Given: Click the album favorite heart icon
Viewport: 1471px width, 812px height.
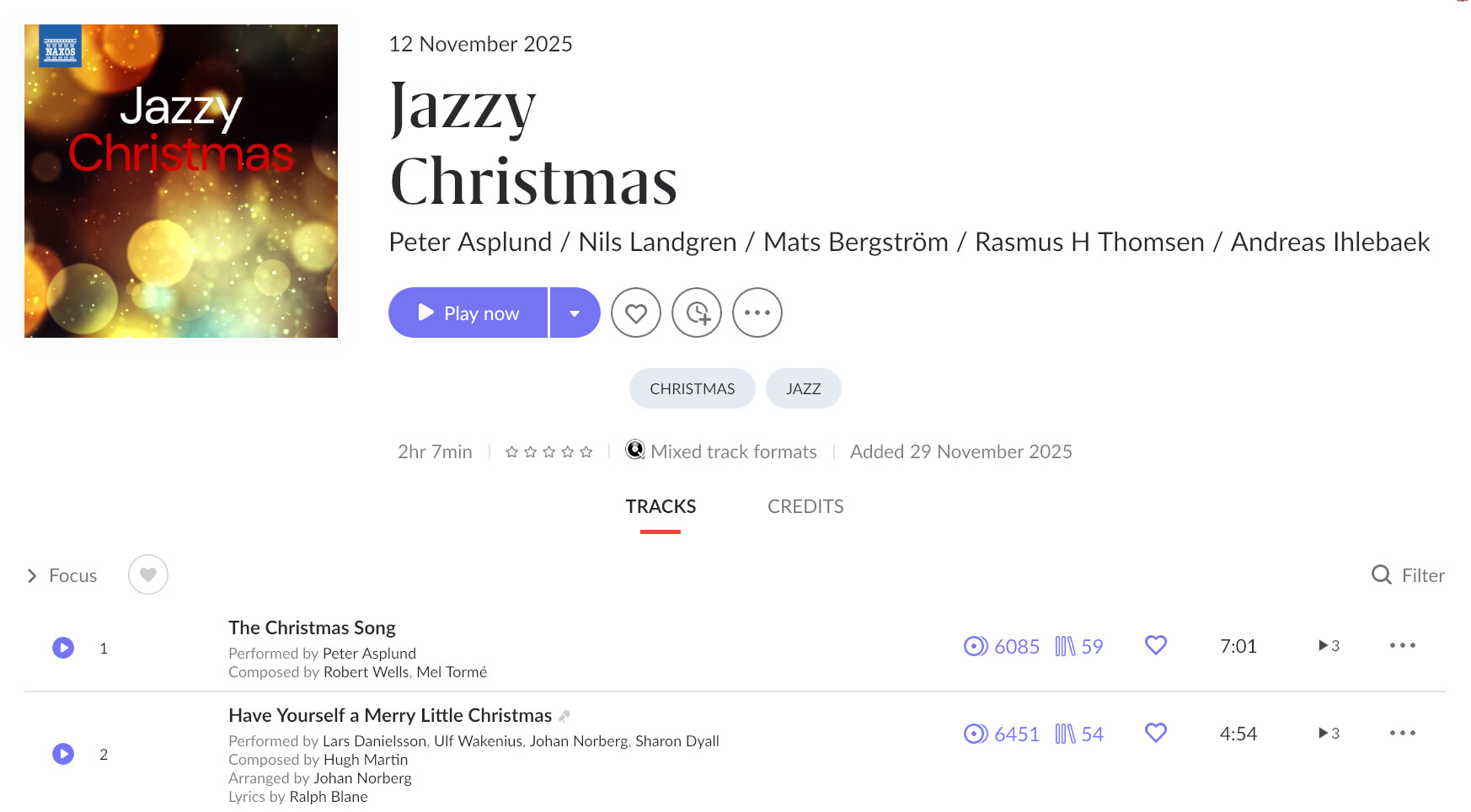Looking at the screenshot, I should (x=636, y=313).
